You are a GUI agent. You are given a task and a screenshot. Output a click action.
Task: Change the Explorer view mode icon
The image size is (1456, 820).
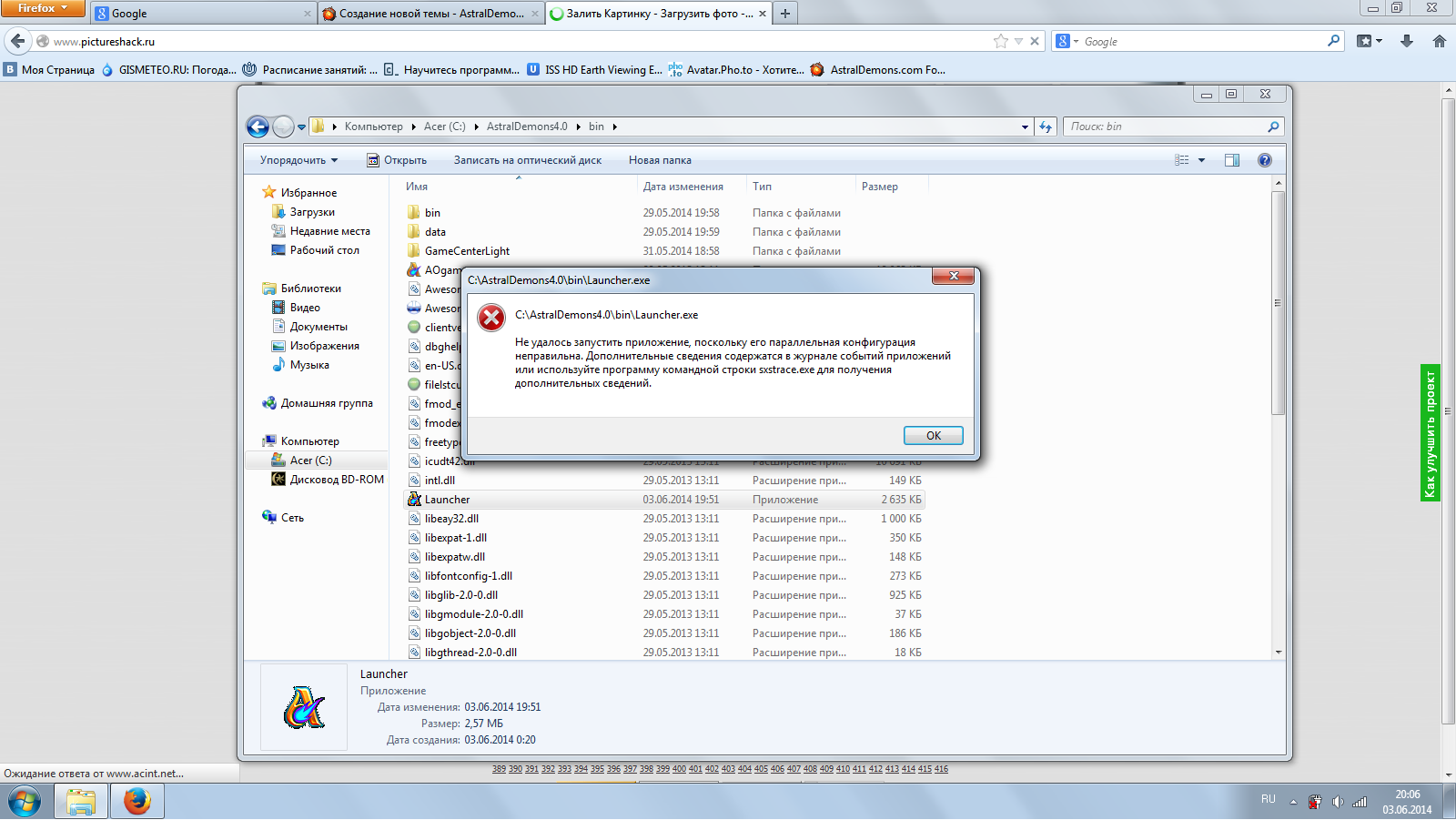click(1182, 160)
